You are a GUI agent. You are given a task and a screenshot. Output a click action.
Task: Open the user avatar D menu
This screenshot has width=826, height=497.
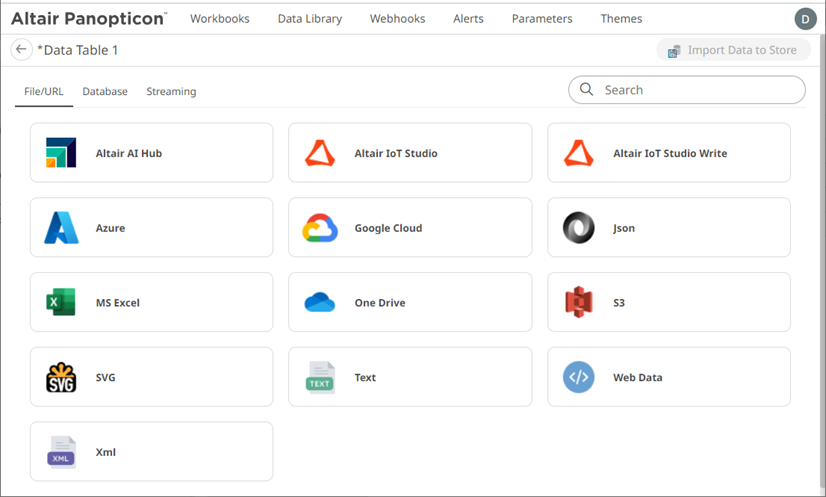pos(805,19)
